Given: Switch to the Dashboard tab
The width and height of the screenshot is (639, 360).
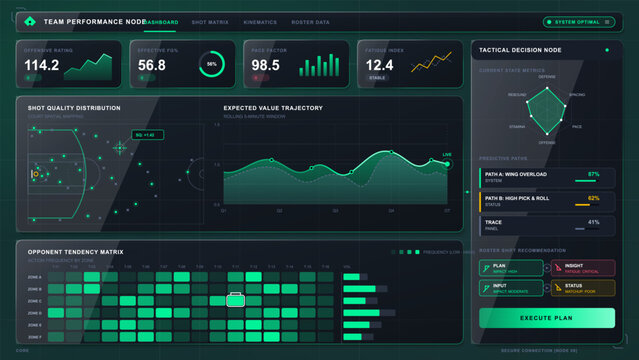Looking at the screenshot, I should pyautogui.click(x=161, y=22).
